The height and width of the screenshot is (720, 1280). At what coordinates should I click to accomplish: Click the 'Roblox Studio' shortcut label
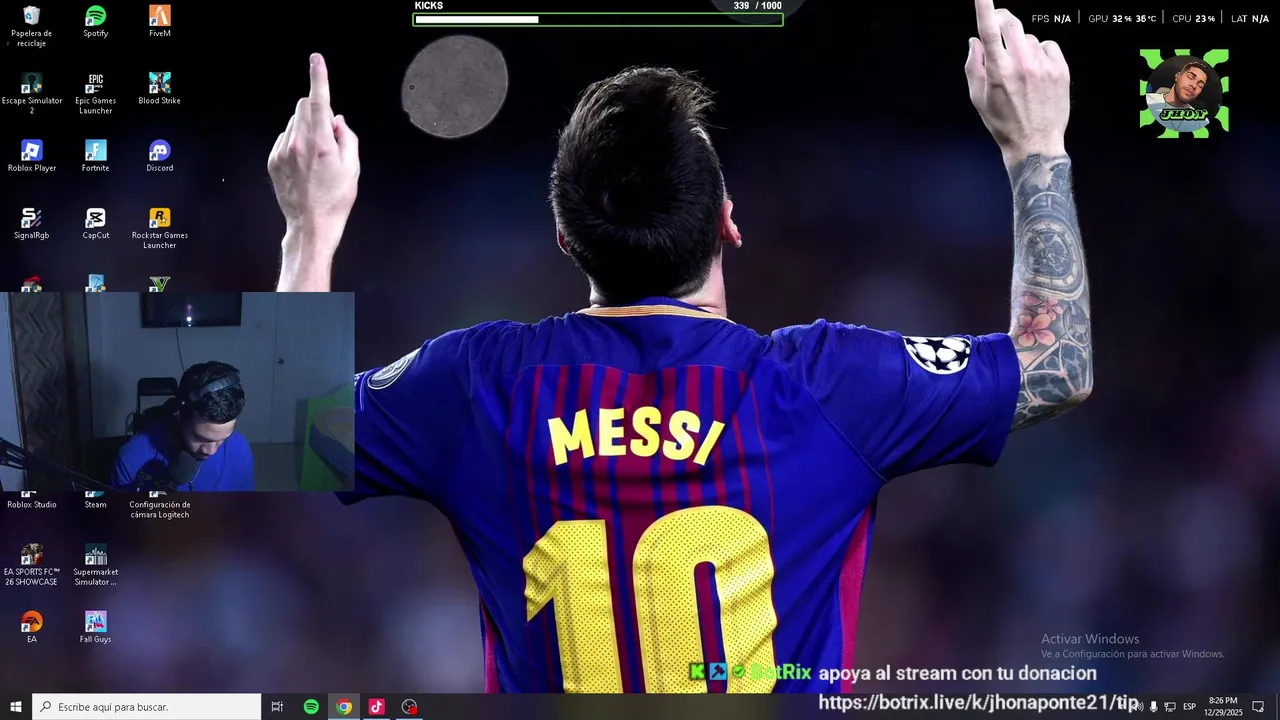32,505
